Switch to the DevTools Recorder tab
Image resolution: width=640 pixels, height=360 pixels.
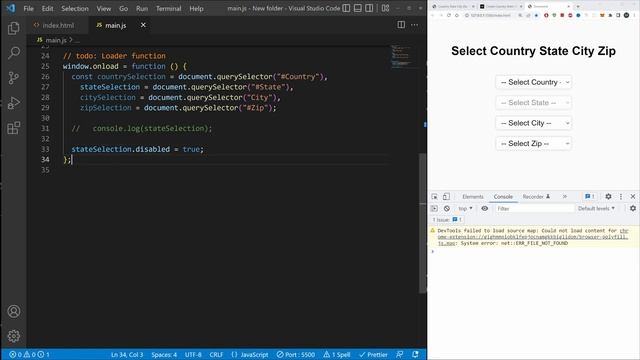536,197
